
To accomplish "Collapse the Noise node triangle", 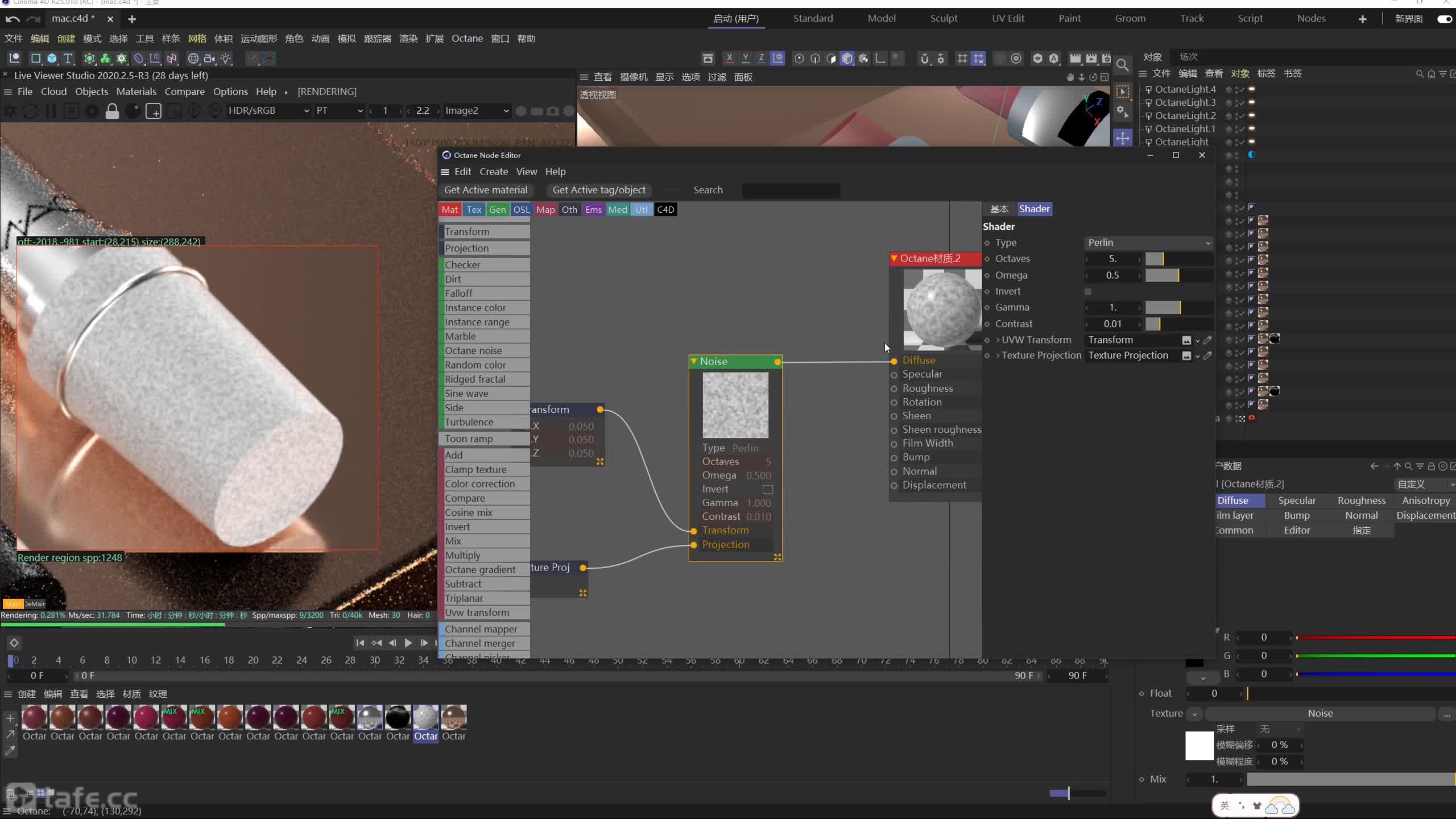I will (x=694, y=361).
